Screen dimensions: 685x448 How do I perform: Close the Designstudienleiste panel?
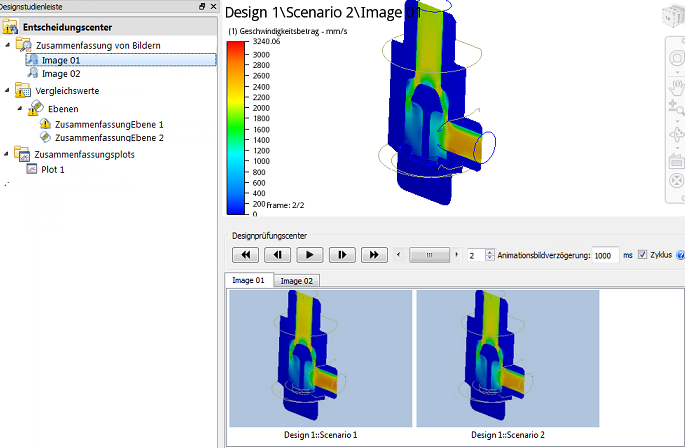pos(213,6)
